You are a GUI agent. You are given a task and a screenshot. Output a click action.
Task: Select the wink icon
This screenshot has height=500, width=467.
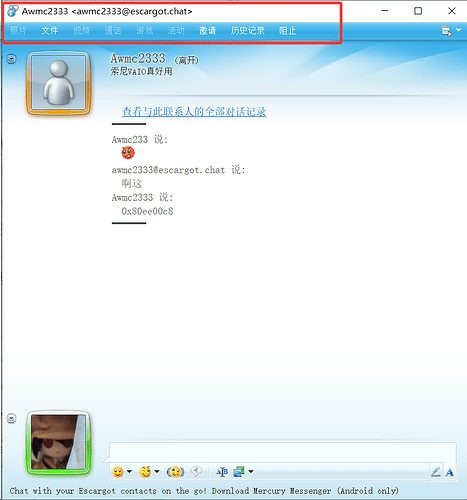pyautogui.click(x=145, y=472)
